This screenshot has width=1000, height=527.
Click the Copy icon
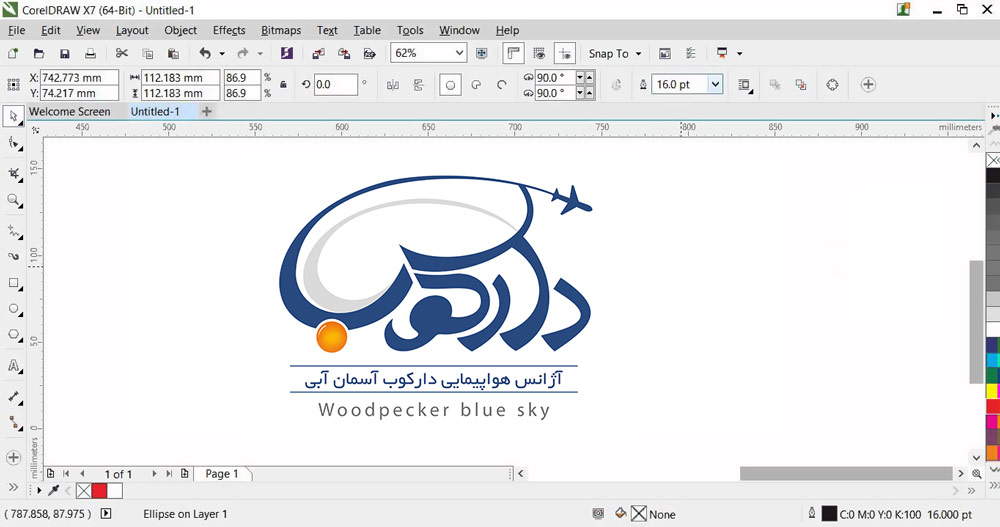(x=148, y=54)
